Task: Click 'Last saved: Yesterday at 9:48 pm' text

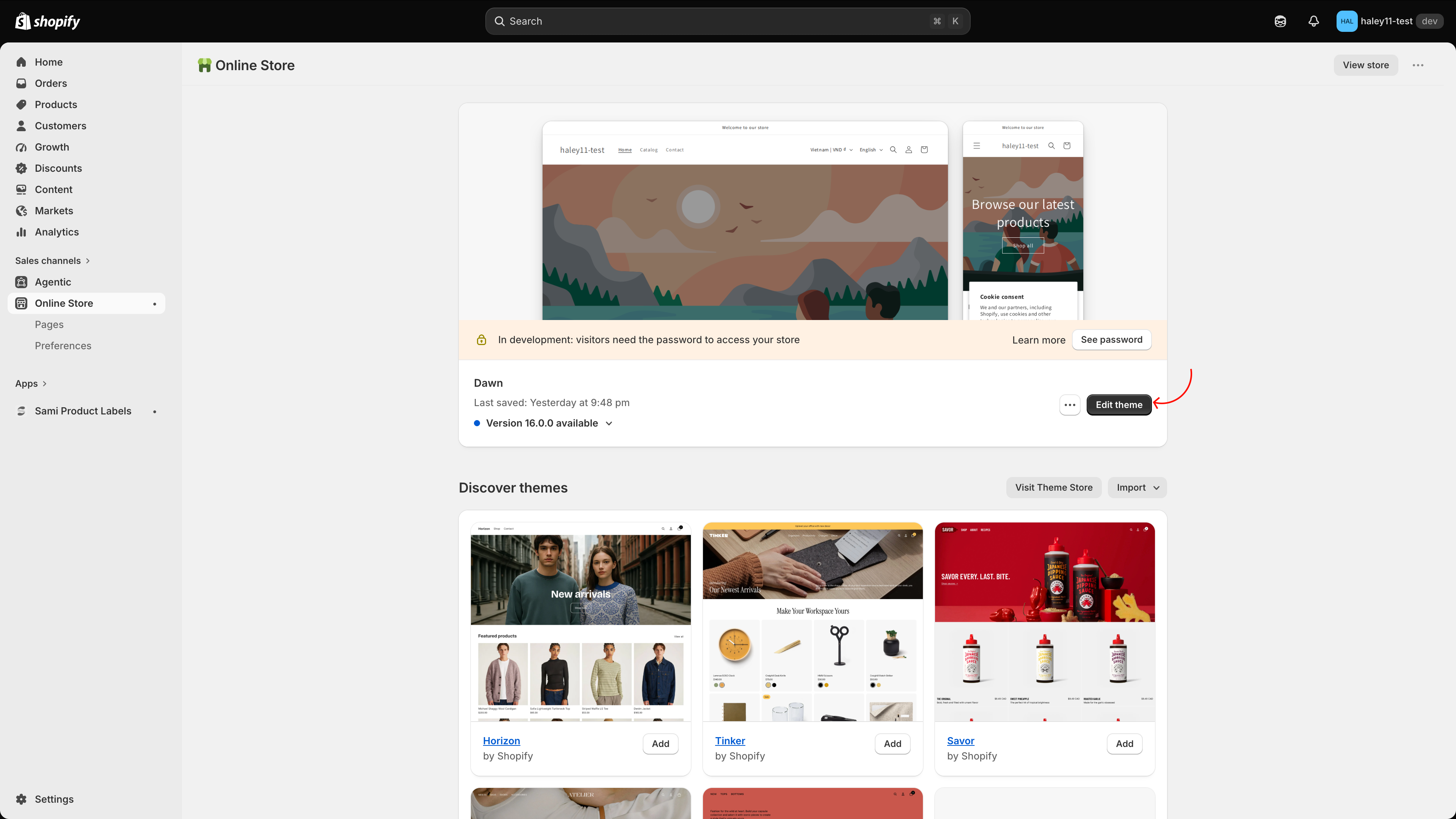Action: pos(551,402)
